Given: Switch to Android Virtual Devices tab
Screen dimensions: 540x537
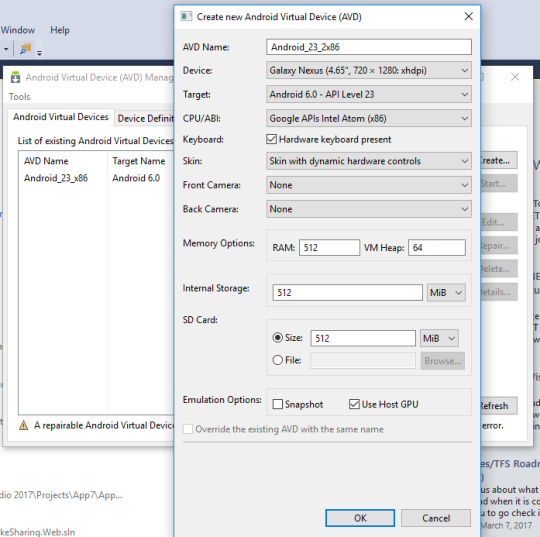Looking at the screenshot, I should click(x=61, y=117).
